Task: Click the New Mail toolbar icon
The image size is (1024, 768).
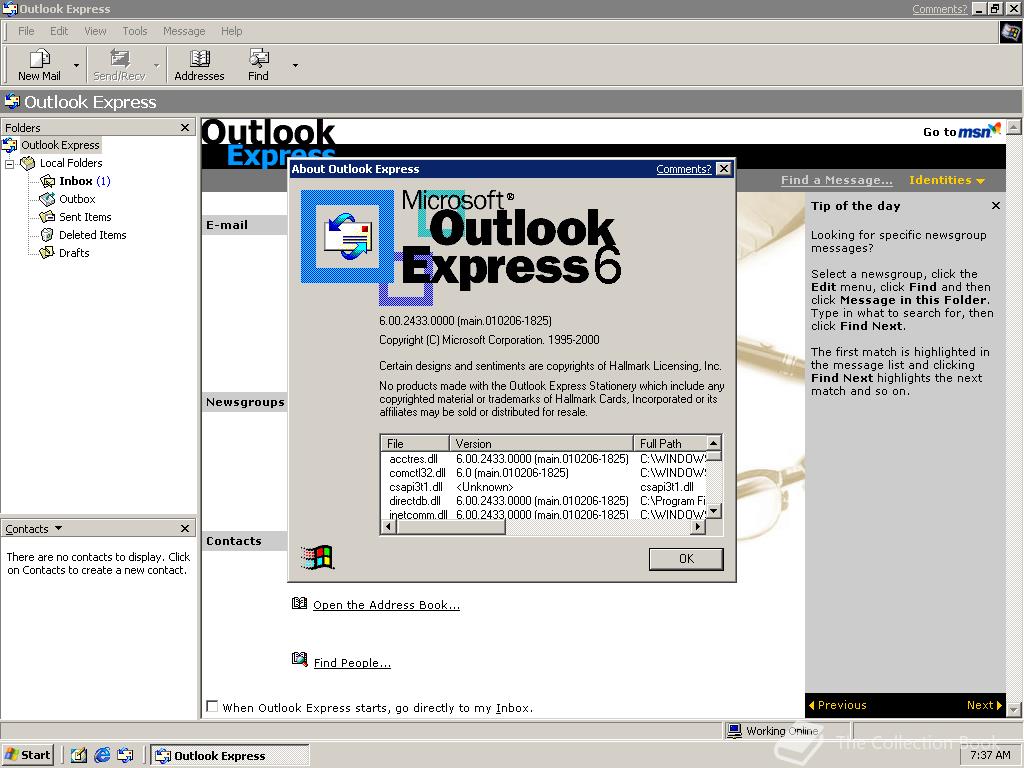Action: click(x=39, y=58)
